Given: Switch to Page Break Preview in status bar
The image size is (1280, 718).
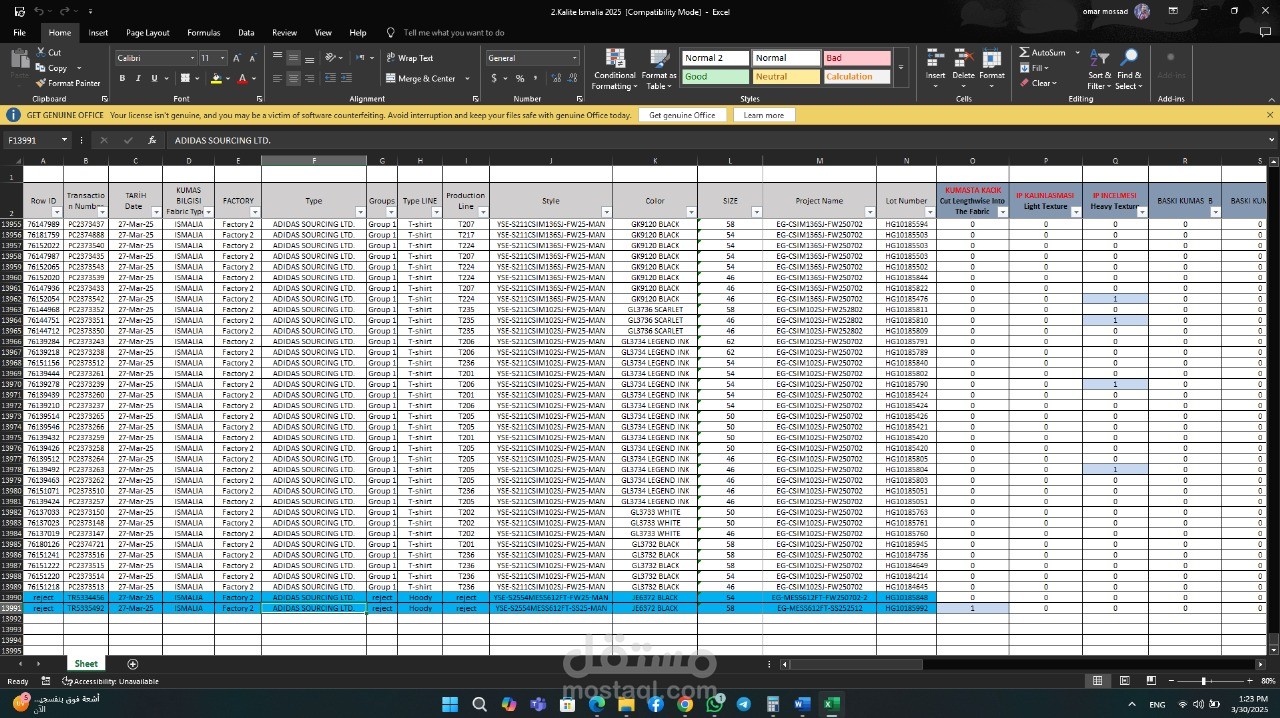Looking at the screenshot, I should coord(1152,681).
